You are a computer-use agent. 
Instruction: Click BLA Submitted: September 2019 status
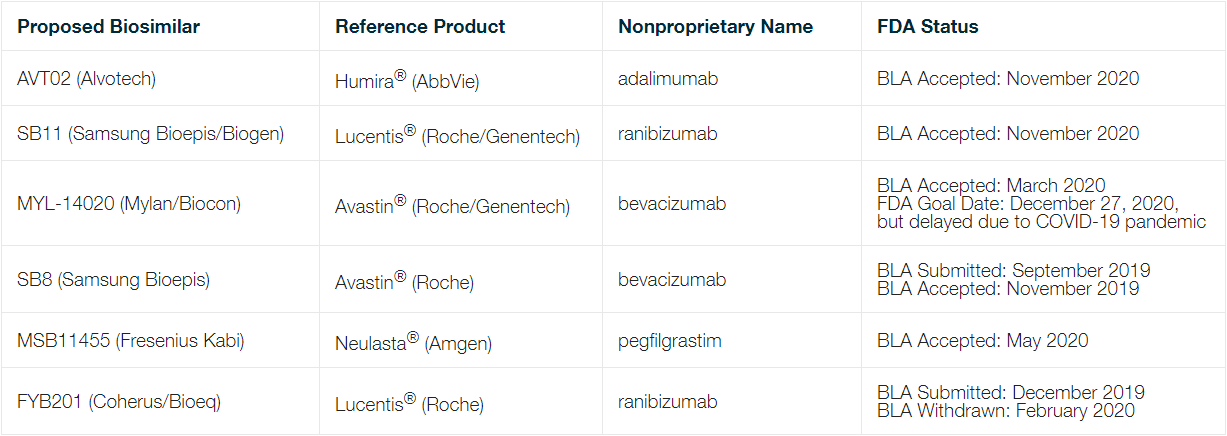tap(1014, 271)
